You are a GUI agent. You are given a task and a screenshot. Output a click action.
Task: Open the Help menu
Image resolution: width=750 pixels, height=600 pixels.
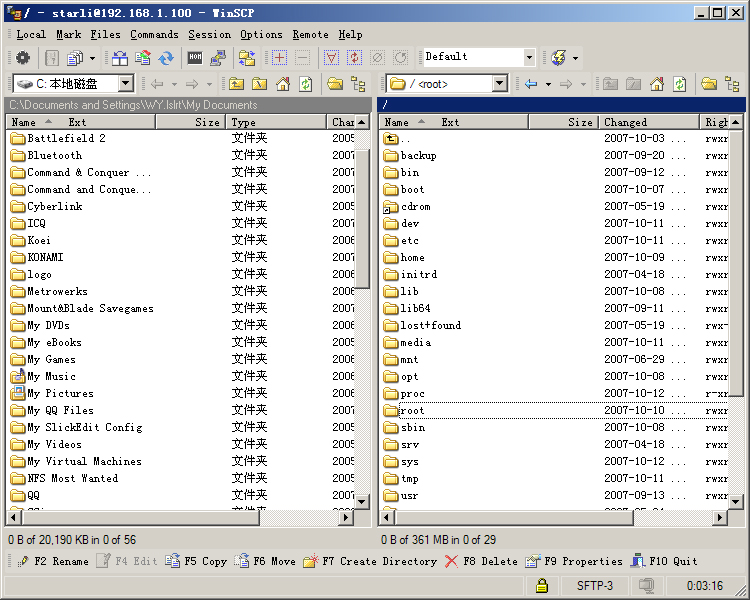click(350, 34)
